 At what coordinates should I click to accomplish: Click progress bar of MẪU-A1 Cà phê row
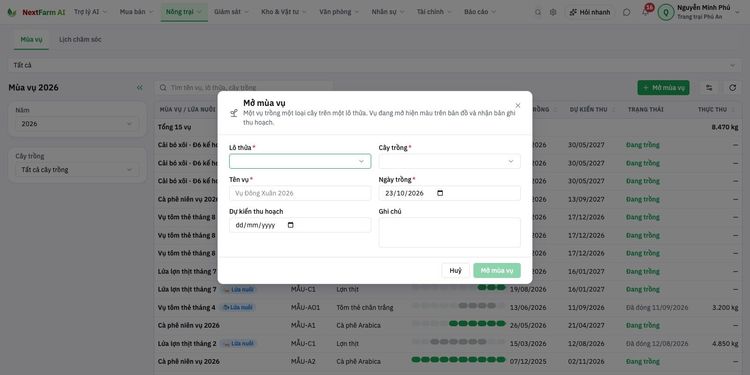pos(458,324)
